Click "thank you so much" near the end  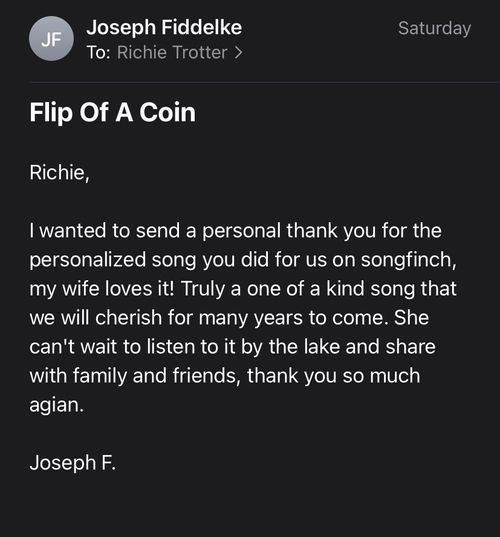coord(334,376)
